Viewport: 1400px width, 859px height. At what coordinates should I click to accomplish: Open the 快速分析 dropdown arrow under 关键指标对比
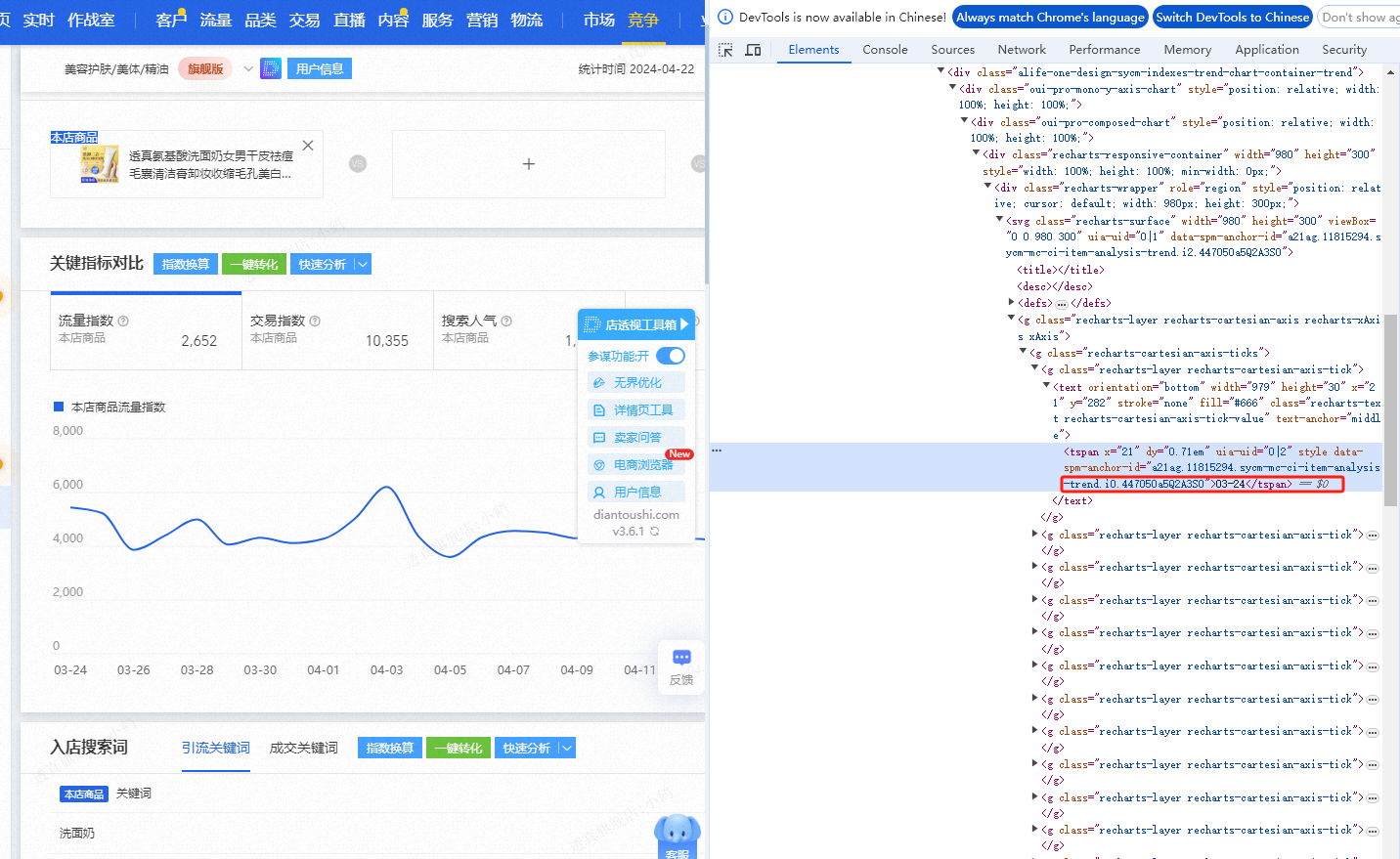coord(363,265)
